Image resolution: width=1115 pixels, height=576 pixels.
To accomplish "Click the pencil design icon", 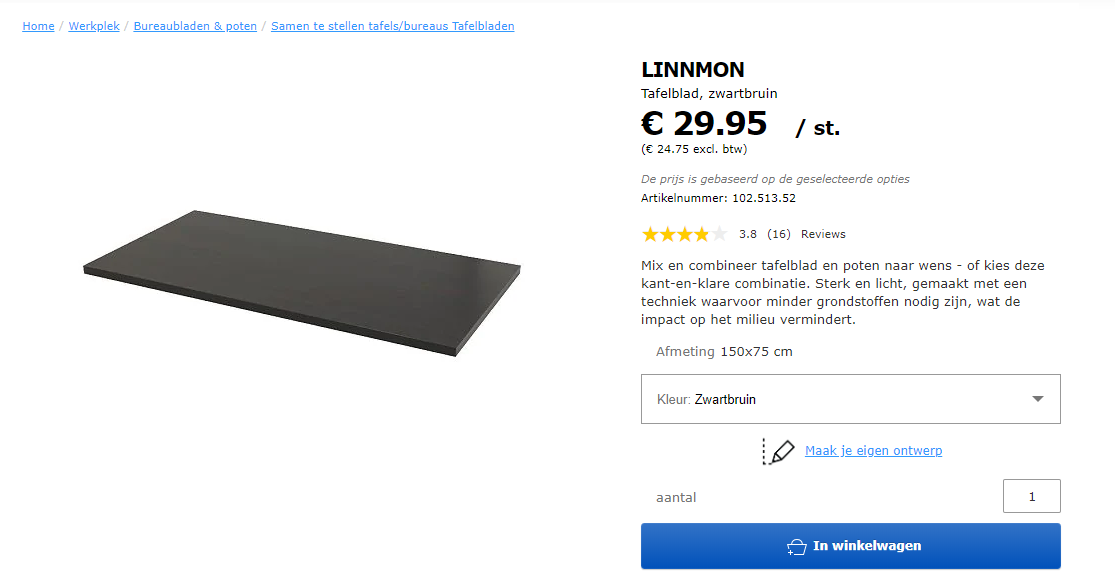I will pyautogui.click(x=778, y=451).
